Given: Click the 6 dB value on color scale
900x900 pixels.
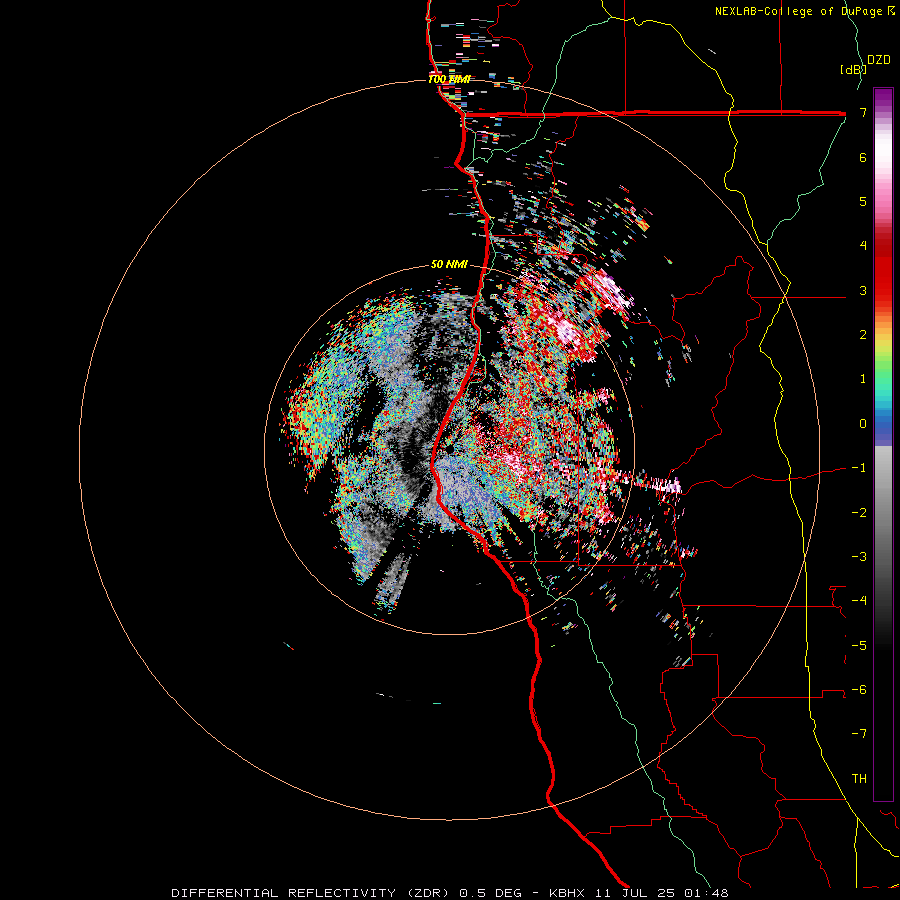Looking at the screenshot, I should pyautogui.click(x=863, y=157).
